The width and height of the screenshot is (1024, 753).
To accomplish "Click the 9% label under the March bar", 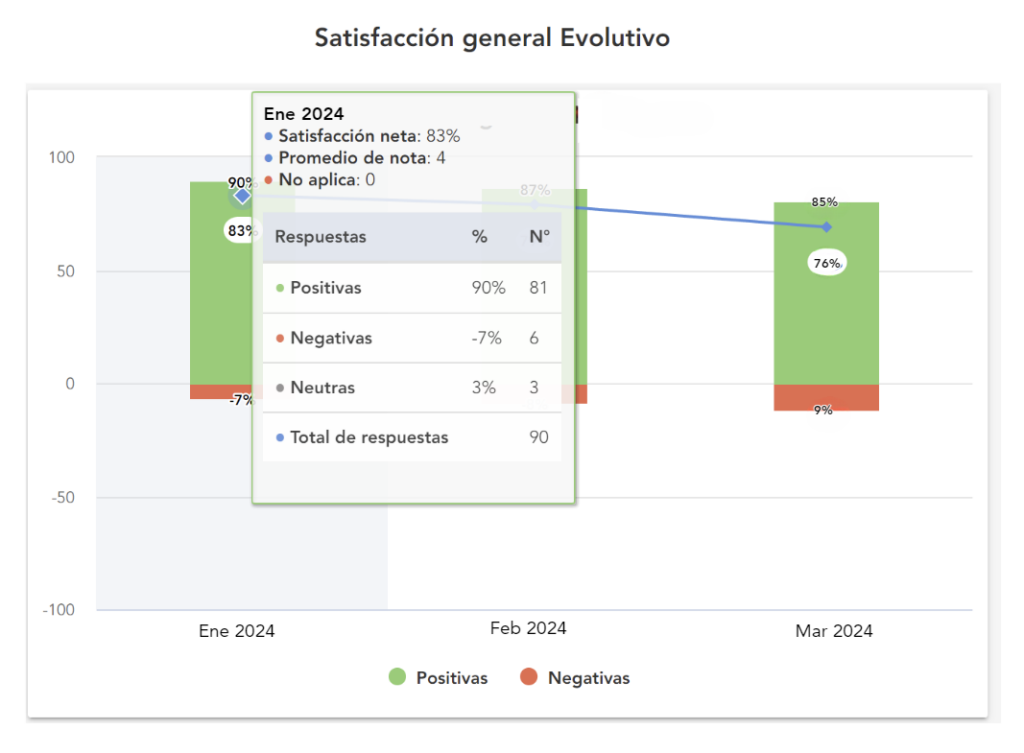I will point(823,410).
